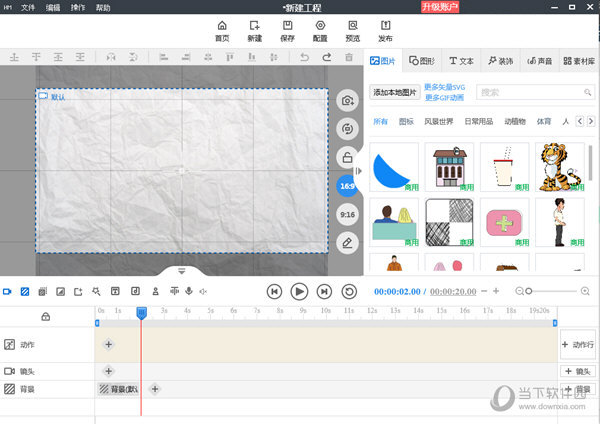
Task: Switch to the 图形 tab
Action: pos(422,61)
